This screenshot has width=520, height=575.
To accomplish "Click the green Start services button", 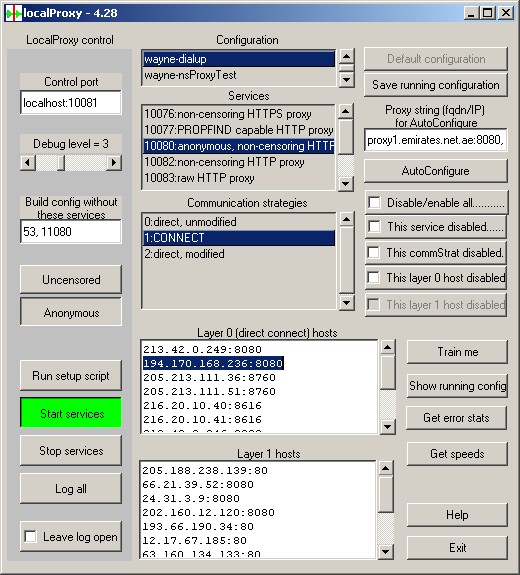I will pos(71,414).
